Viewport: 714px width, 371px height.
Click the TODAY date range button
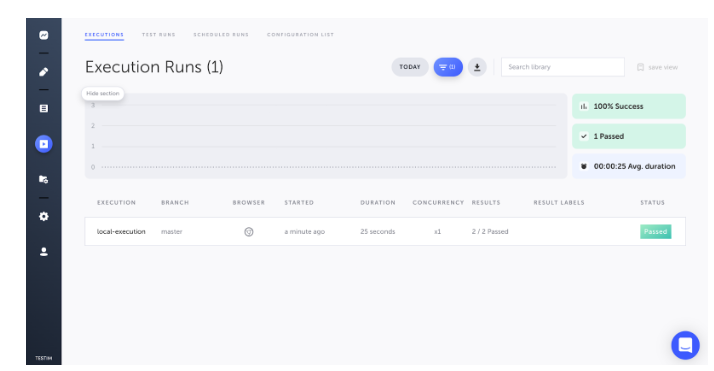point(410,67)
